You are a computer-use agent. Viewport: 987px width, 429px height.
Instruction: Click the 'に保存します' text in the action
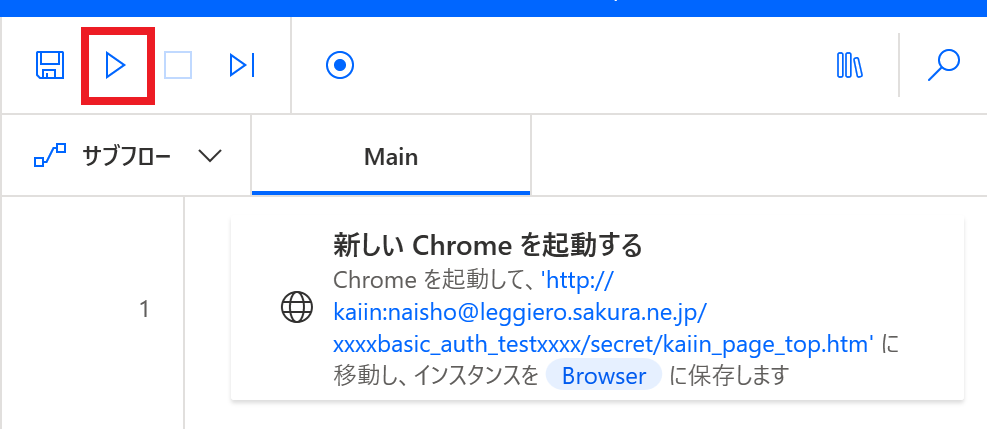(729, 376)
